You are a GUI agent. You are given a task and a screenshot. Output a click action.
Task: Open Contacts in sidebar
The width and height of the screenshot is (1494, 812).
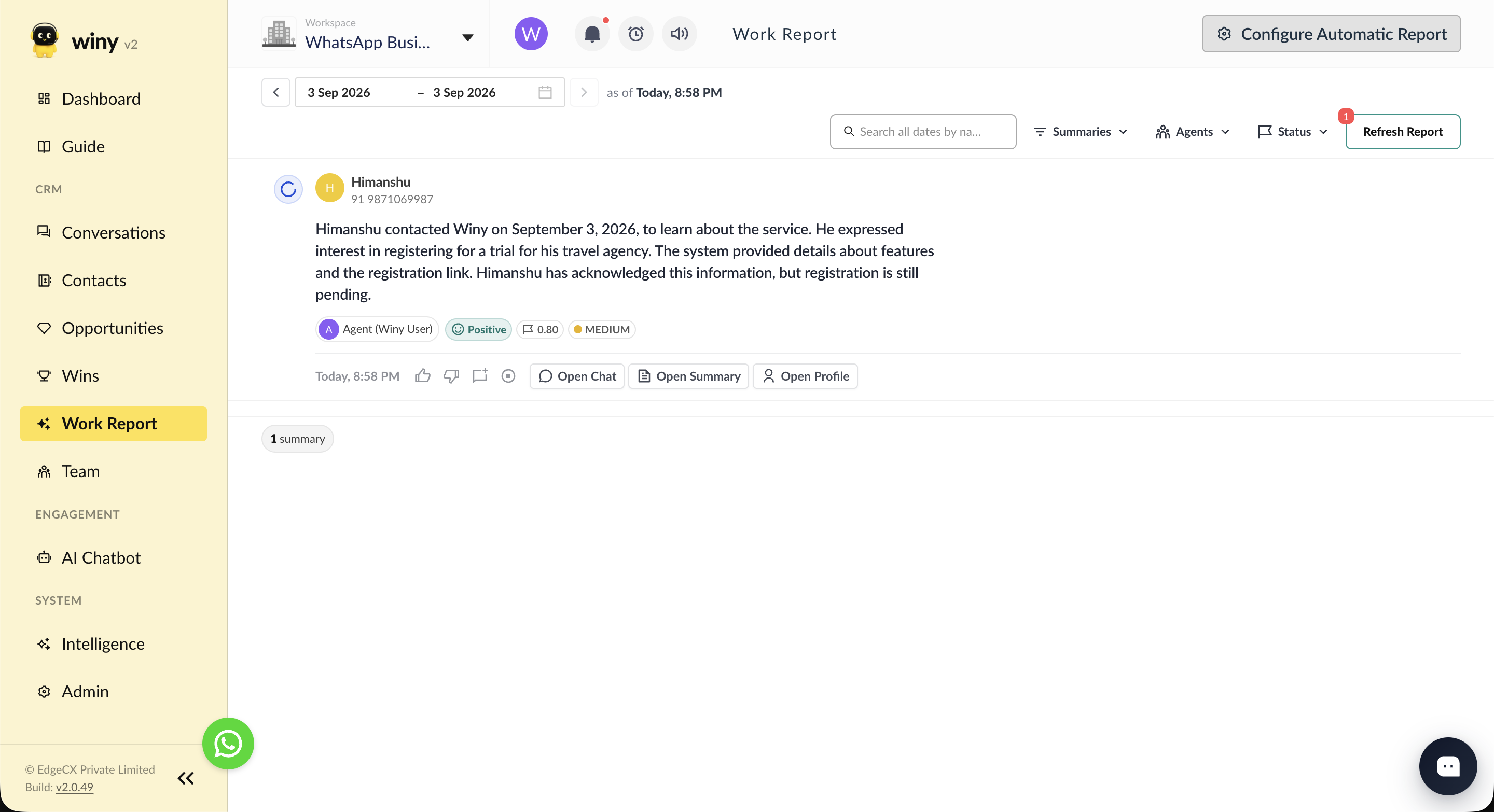114,280
